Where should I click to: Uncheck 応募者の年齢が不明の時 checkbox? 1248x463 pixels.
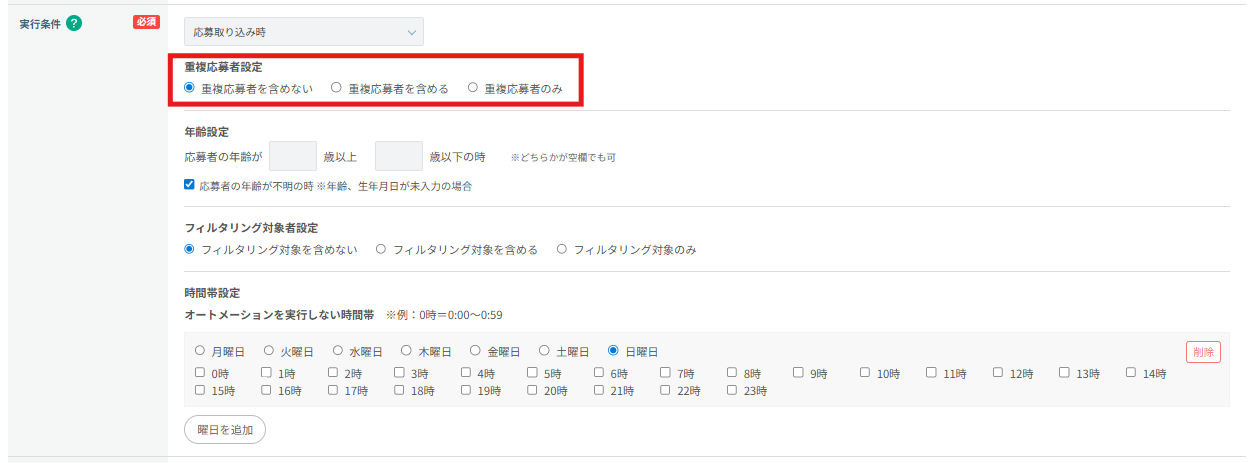190,185
